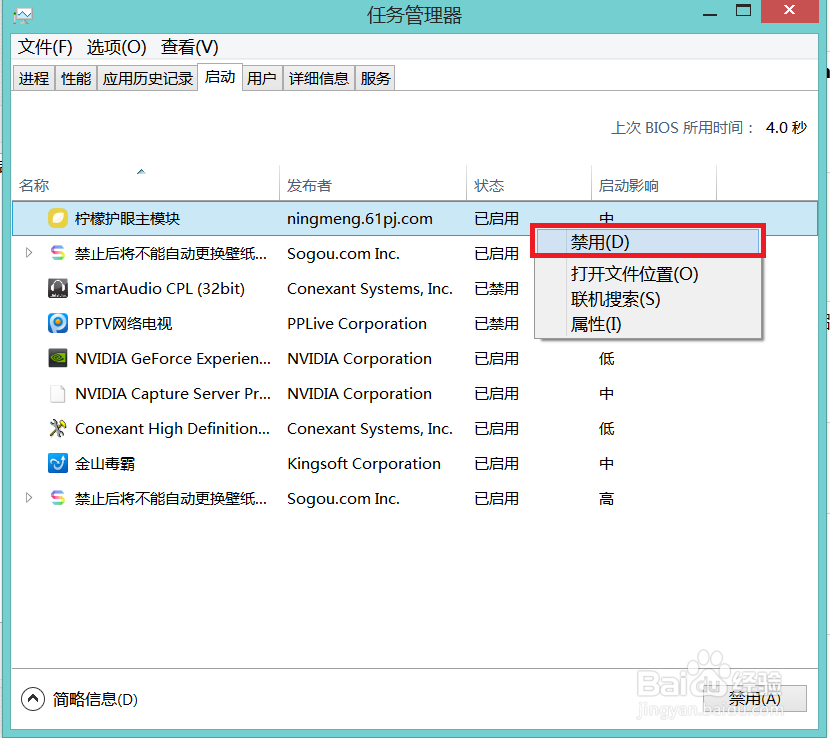Switch to the 服务 tab
This screenshot has height=738, width=830.
pos(375,78)
